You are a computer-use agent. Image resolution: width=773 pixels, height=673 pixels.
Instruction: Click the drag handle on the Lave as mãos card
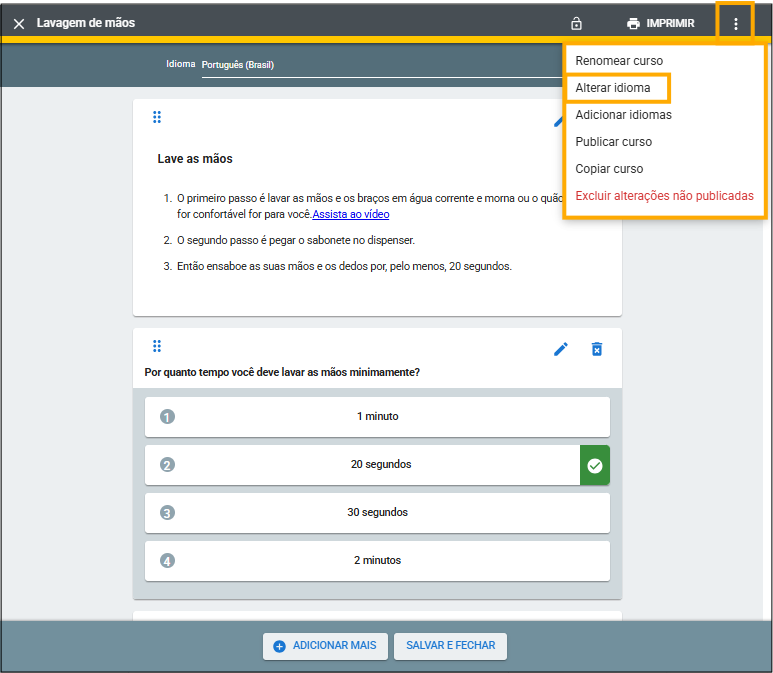(x=157, y=117)
